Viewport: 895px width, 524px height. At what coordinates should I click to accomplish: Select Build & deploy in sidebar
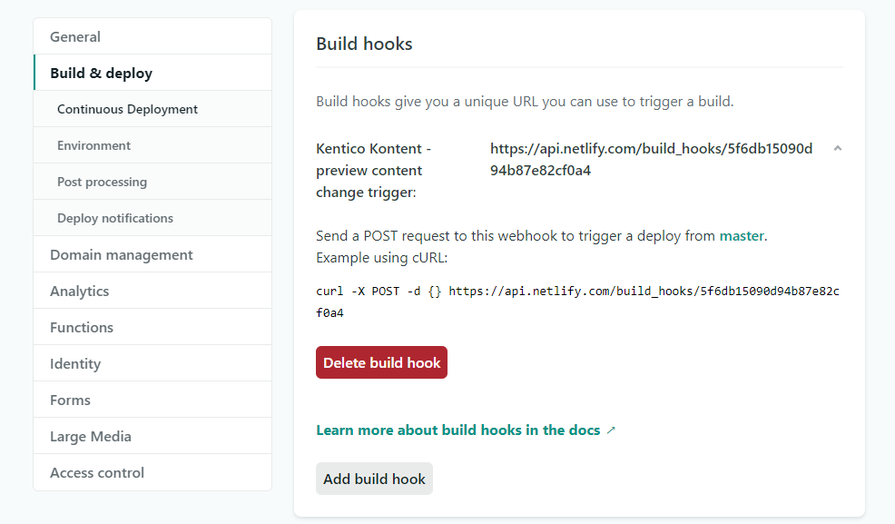click(x=101, y=73)
